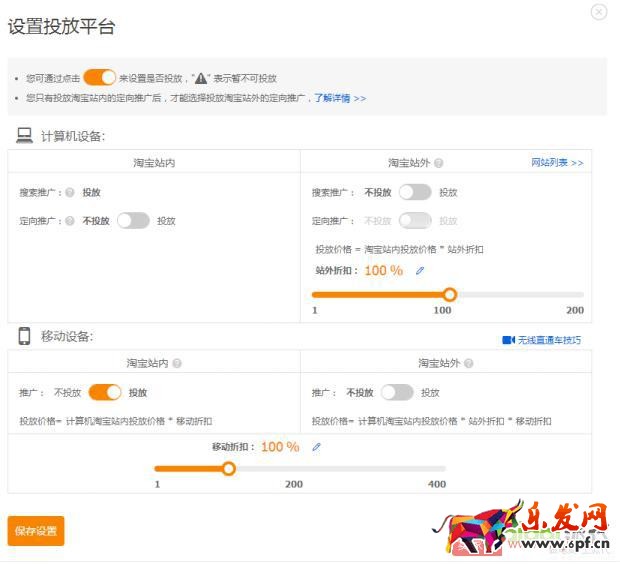Click help icon next to 淘宝站内 搜索推广
The image size is (620, 564).
(70, 193)
